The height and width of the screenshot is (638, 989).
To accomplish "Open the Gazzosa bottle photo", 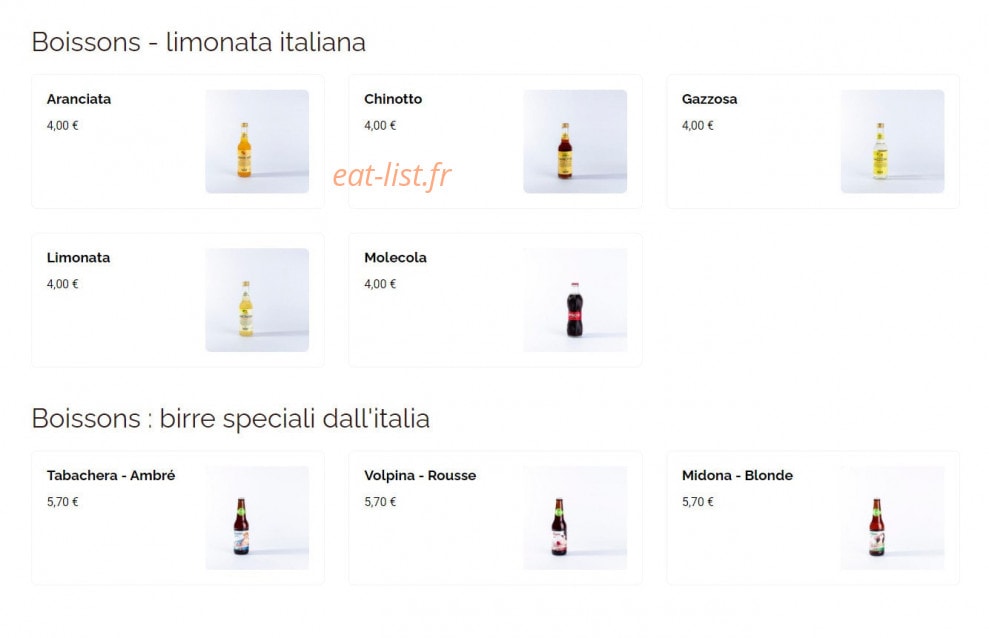I will [x=892, y=141].
